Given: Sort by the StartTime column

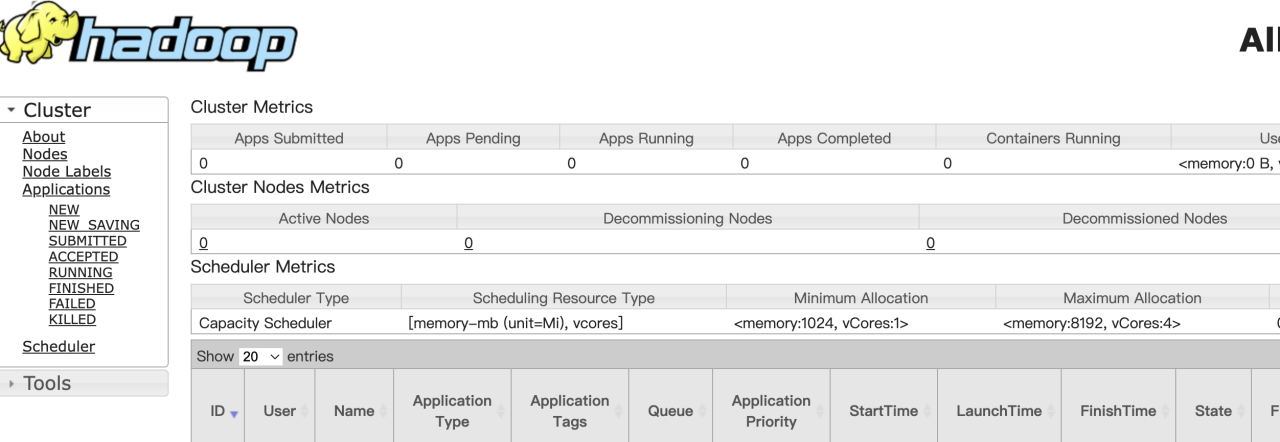Looking at the screenshot, I should (884, 411).
